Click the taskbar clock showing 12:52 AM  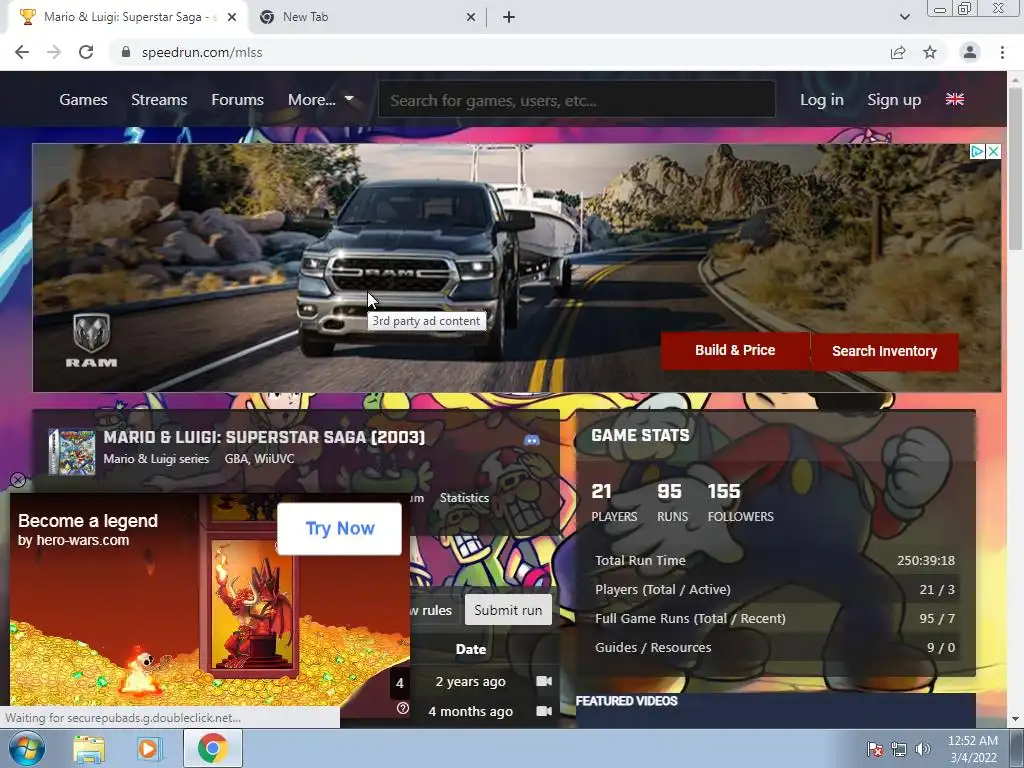coord(973,749)
